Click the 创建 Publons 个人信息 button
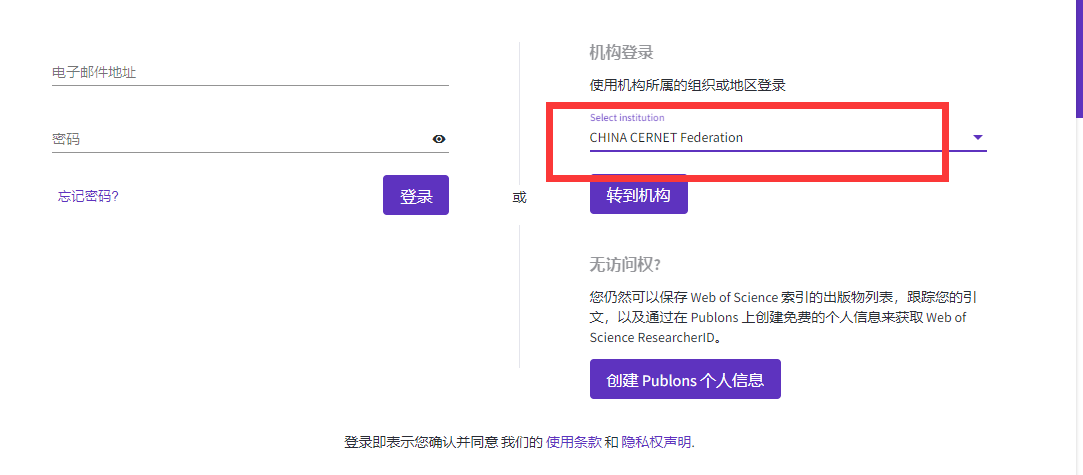This screenshot has width=1083, height=475. tap(685, 379)
